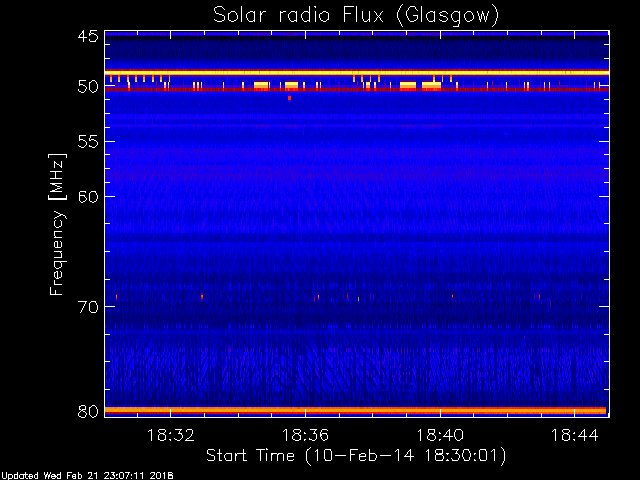Click the 18:36 time tick label
The height and width of the screenshot is (480, 640).
point(305,435)
